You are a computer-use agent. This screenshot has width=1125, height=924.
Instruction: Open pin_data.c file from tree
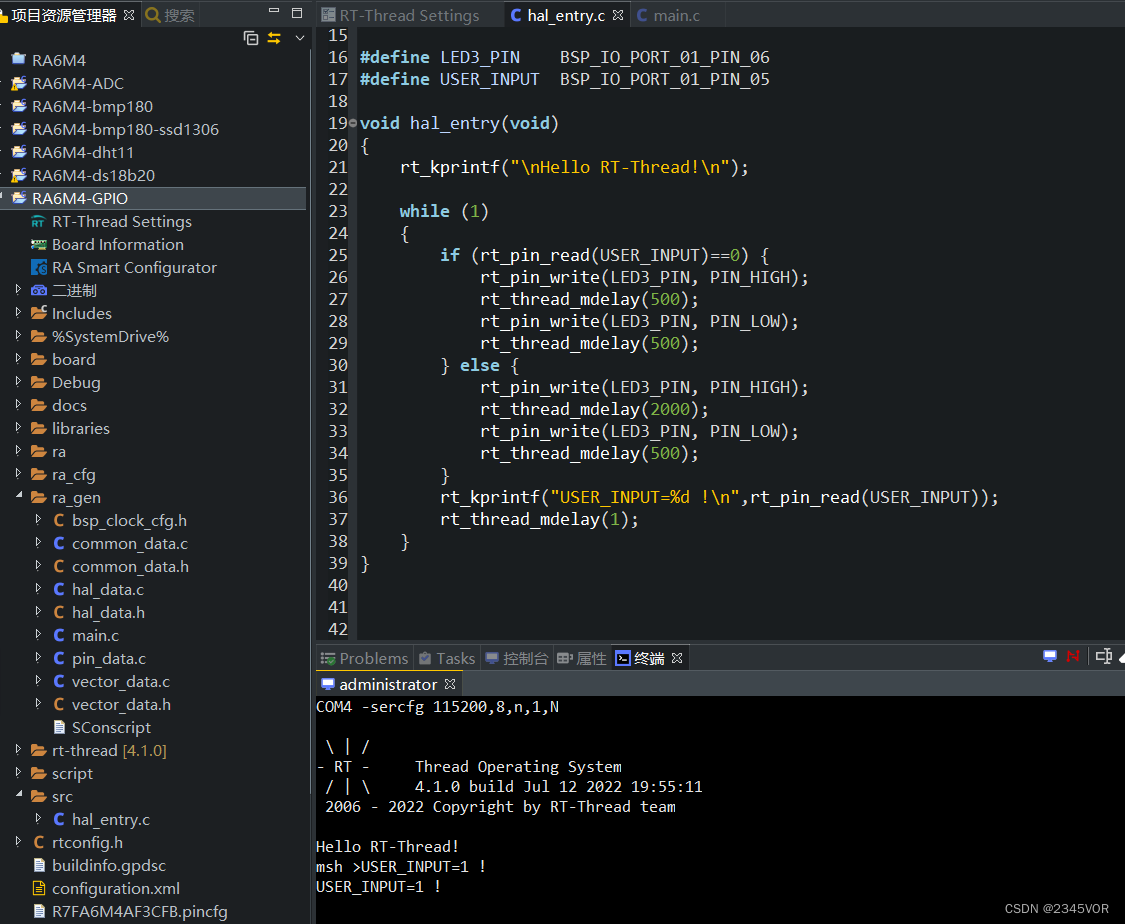(108, 658)
